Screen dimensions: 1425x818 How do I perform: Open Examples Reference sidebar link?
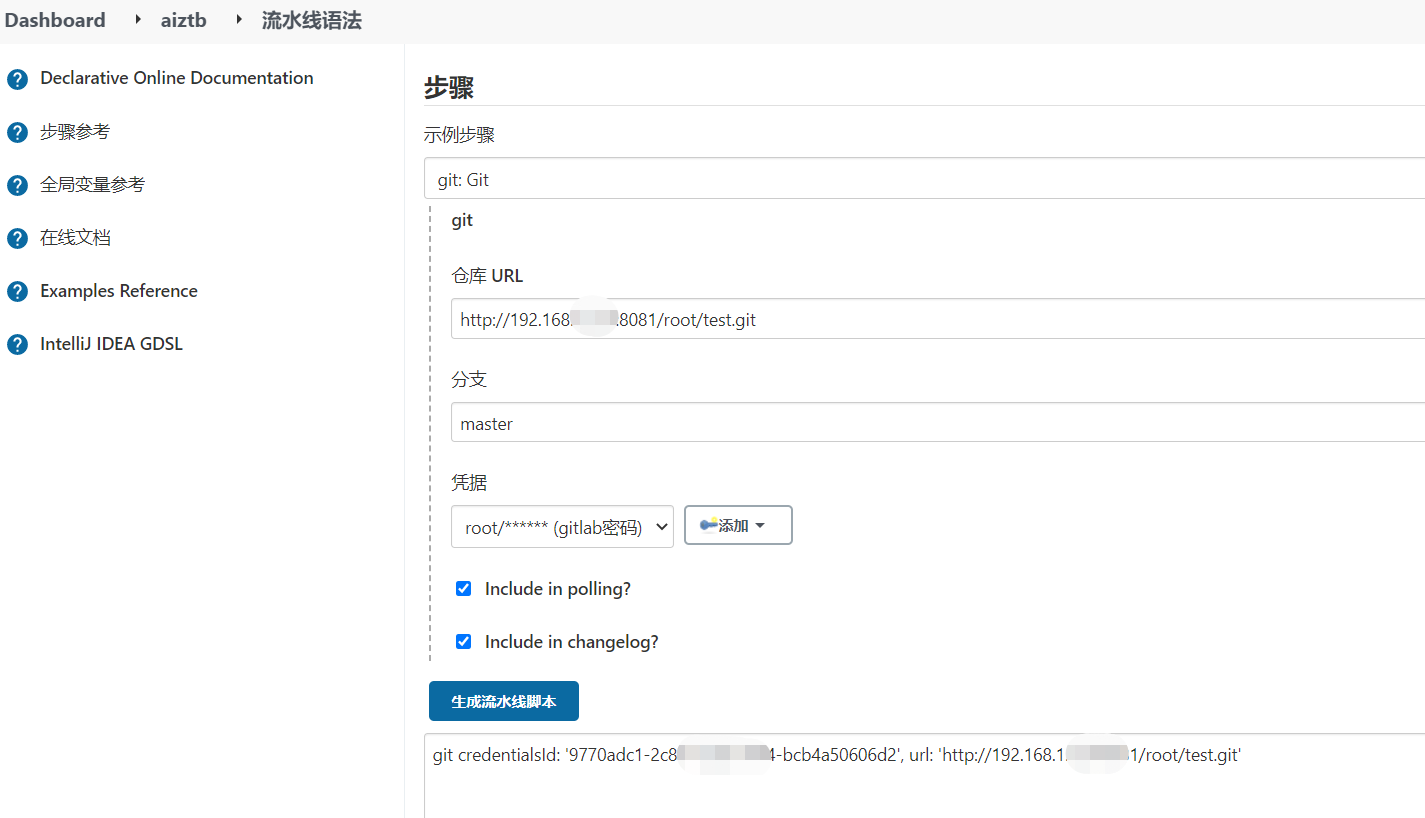click(119, 291)
